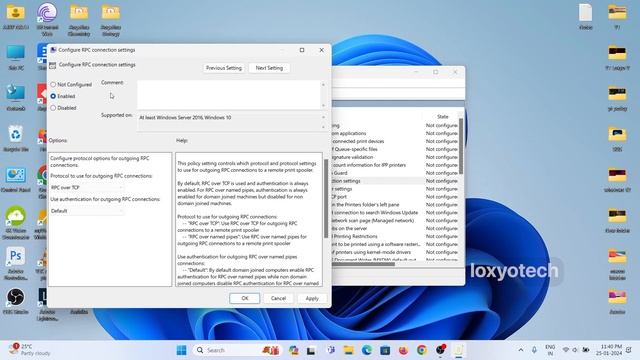Select the This PC desktop icon
640x360 pixels.
[16, 58]
